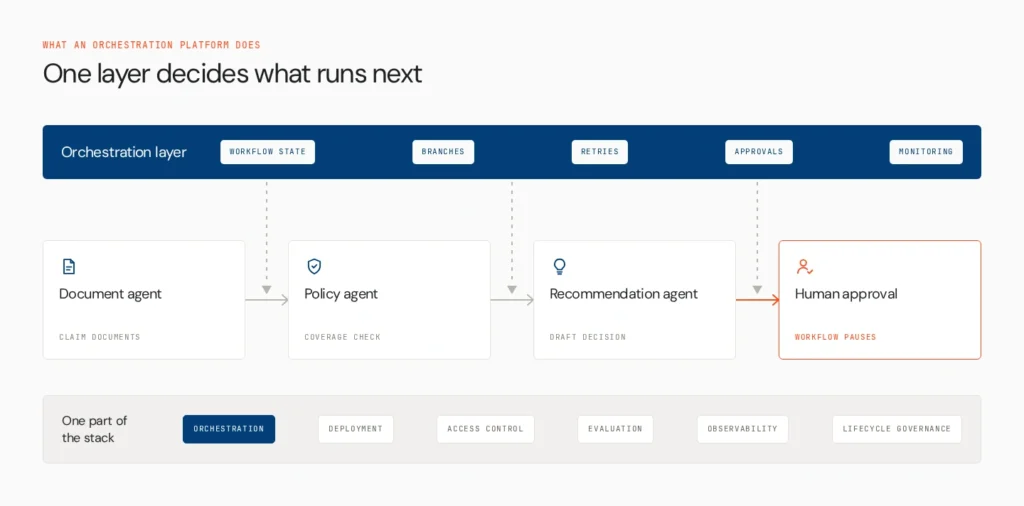Click the shield check icon in Policy agent card
The width and height of the screenshot is (1024, 506).
[314, 266]
